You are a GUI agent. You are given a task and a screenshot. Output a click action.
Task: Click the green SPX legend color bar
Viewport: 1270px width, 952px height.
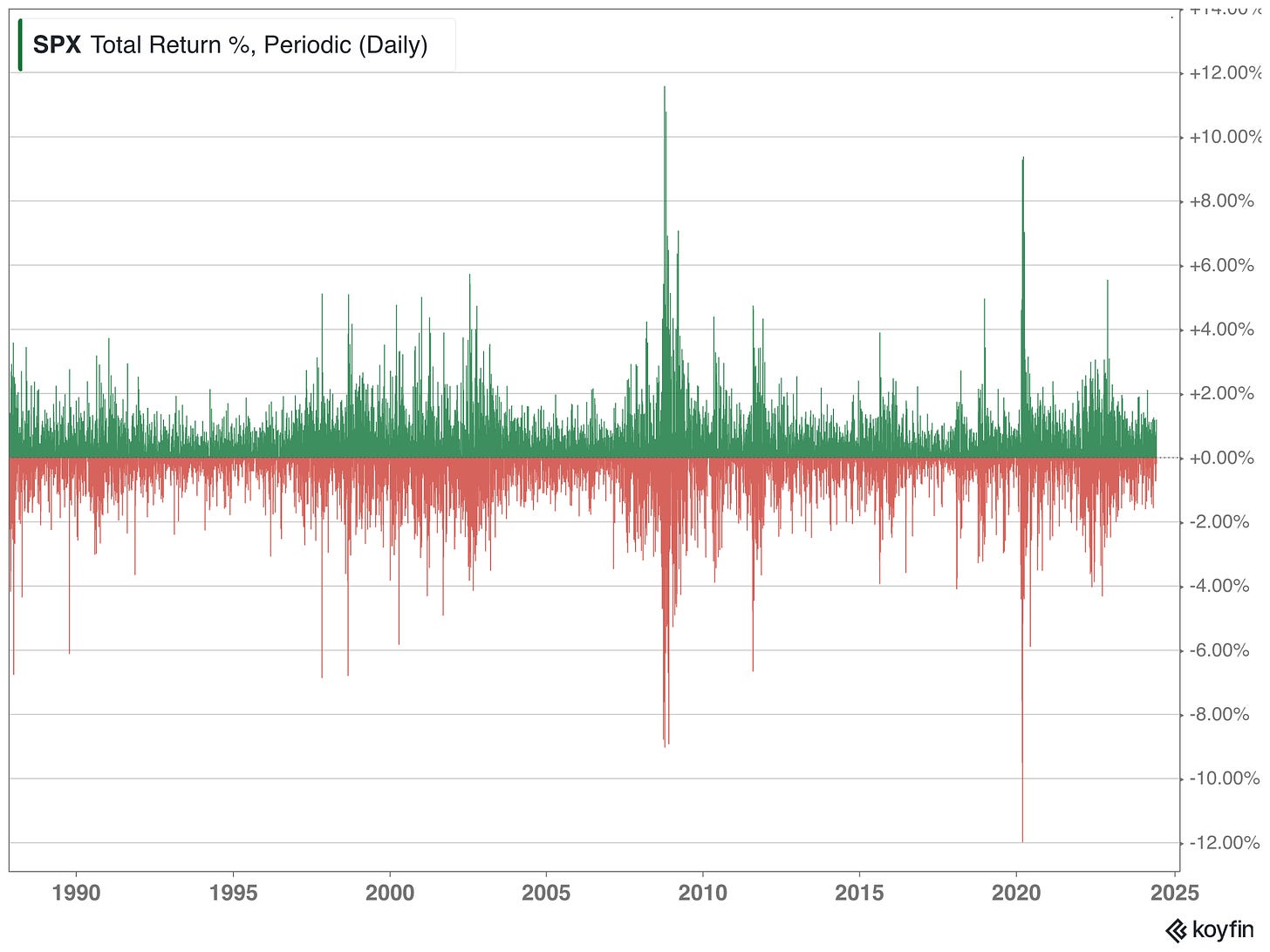pos(20,44)
